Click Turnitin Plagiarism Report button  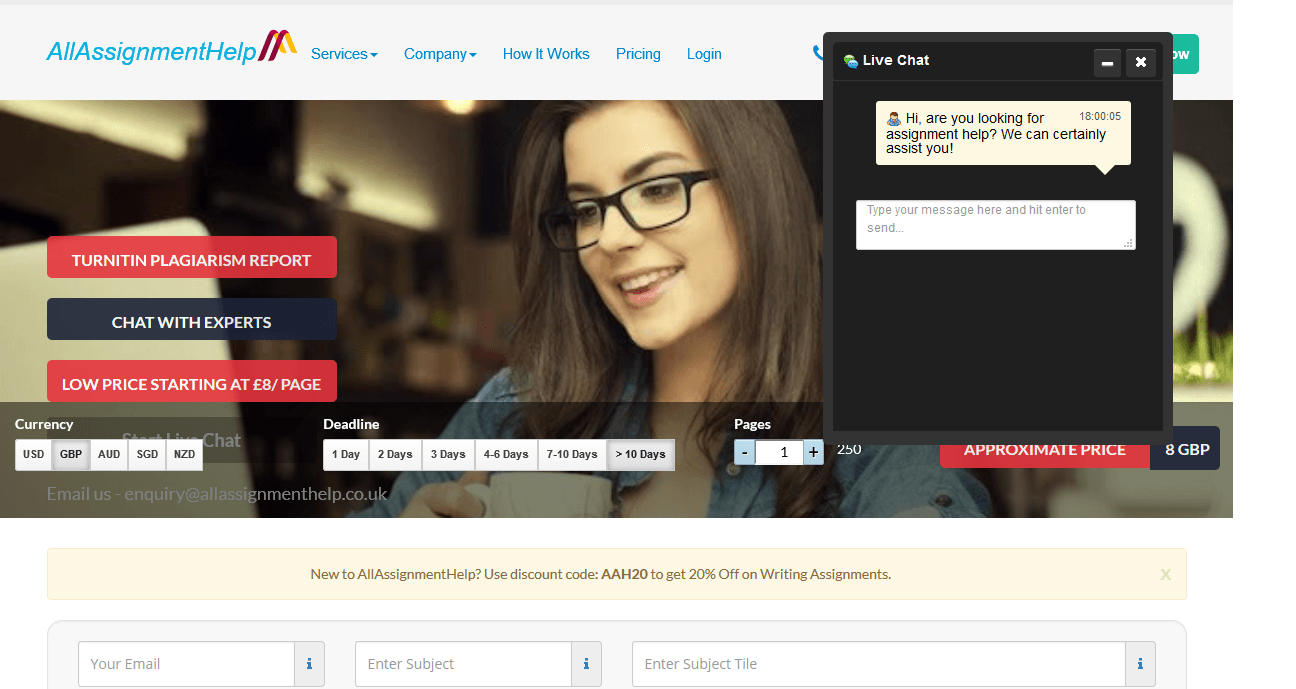[x=192, y=258]
